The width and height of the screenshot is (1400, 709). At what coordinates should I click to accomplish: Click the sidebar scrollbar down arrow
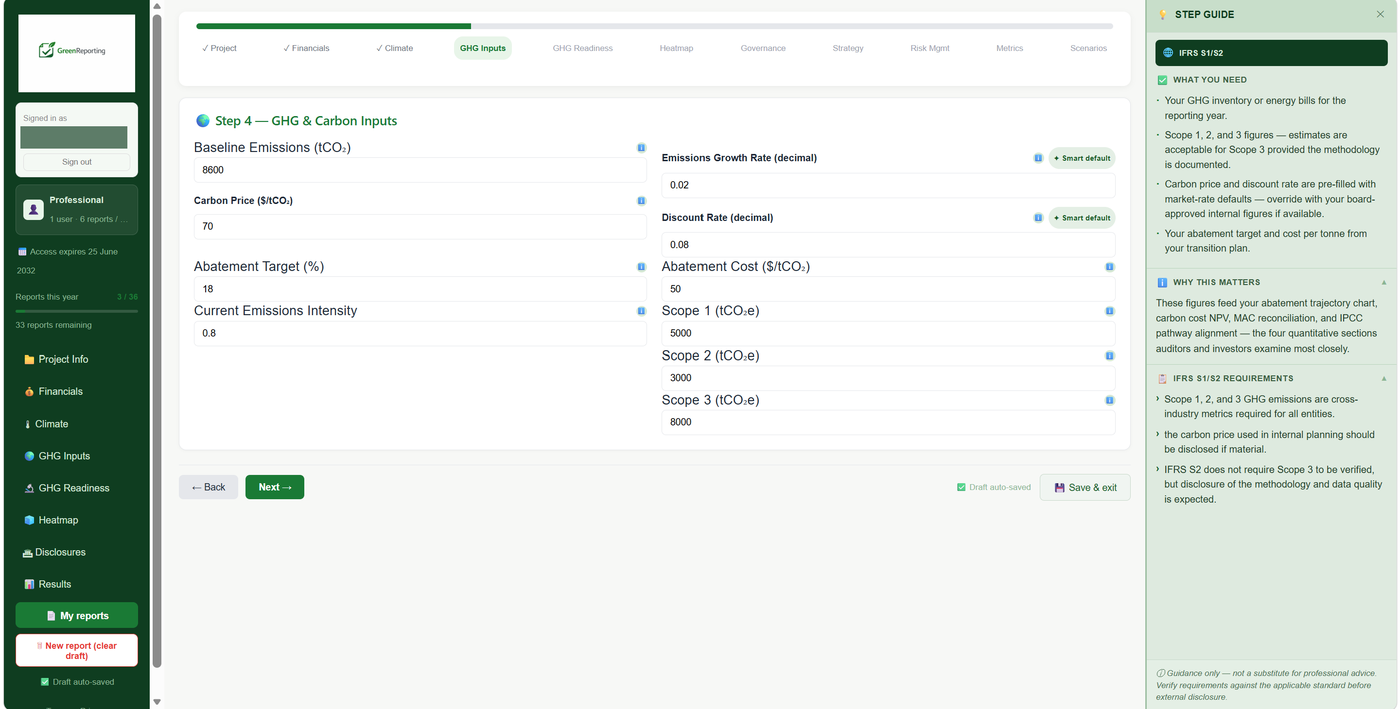coord(157,702)
